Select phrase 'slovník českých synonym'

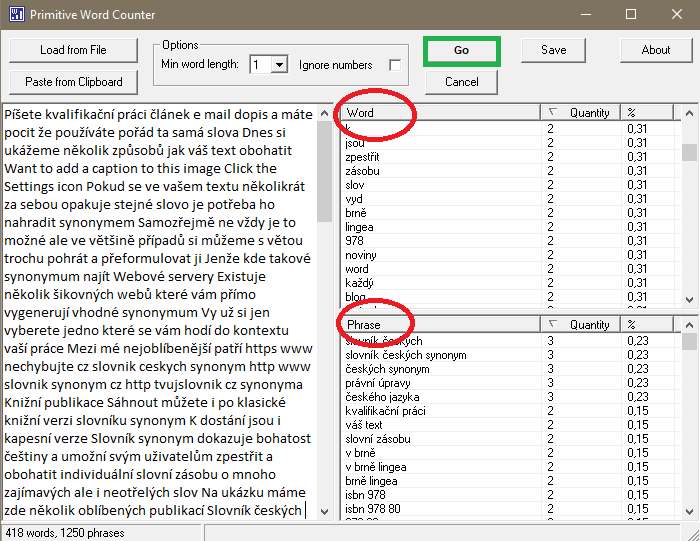click(x=509, y=355)
